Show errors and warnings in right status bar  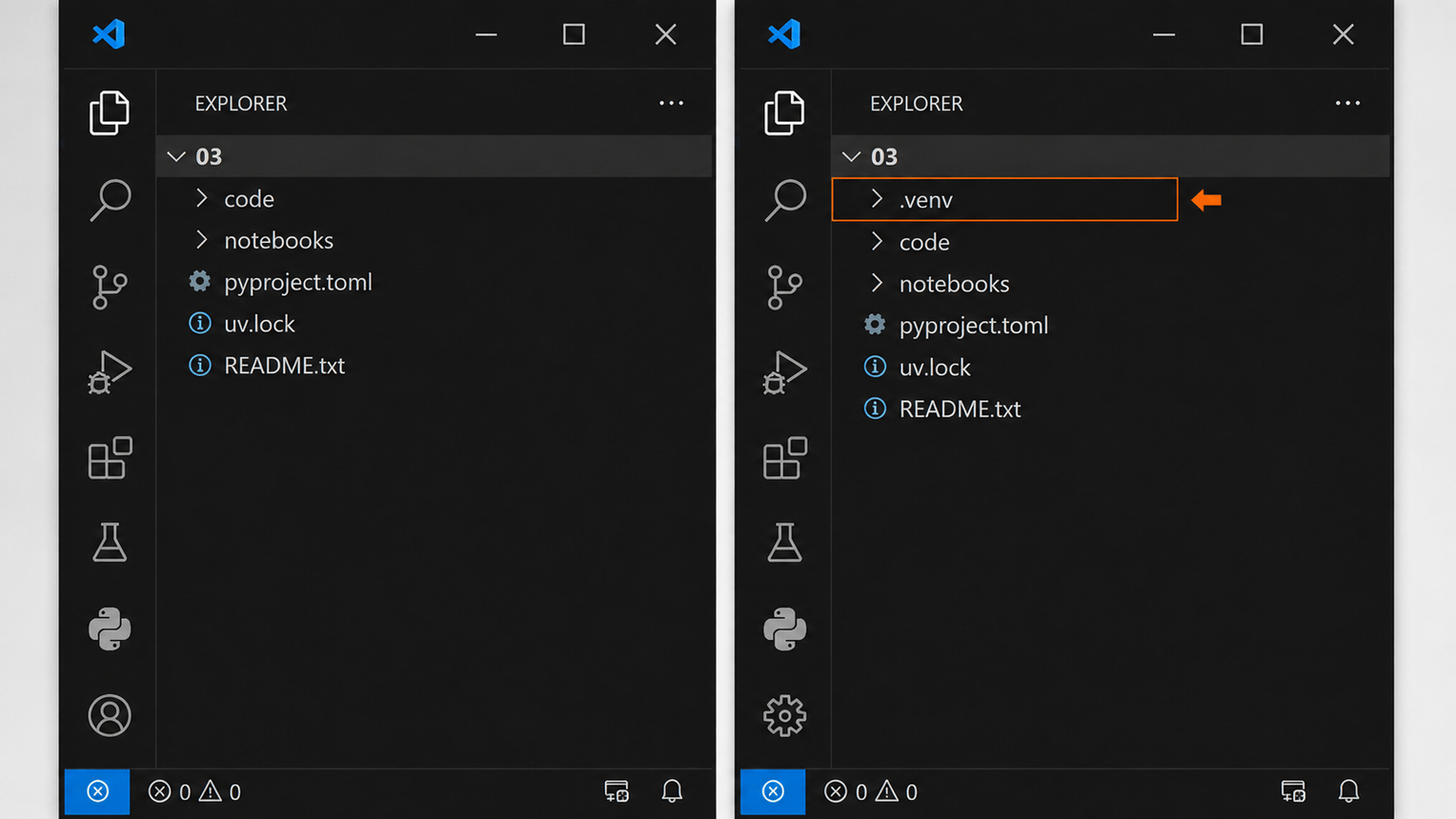[871, 792]
